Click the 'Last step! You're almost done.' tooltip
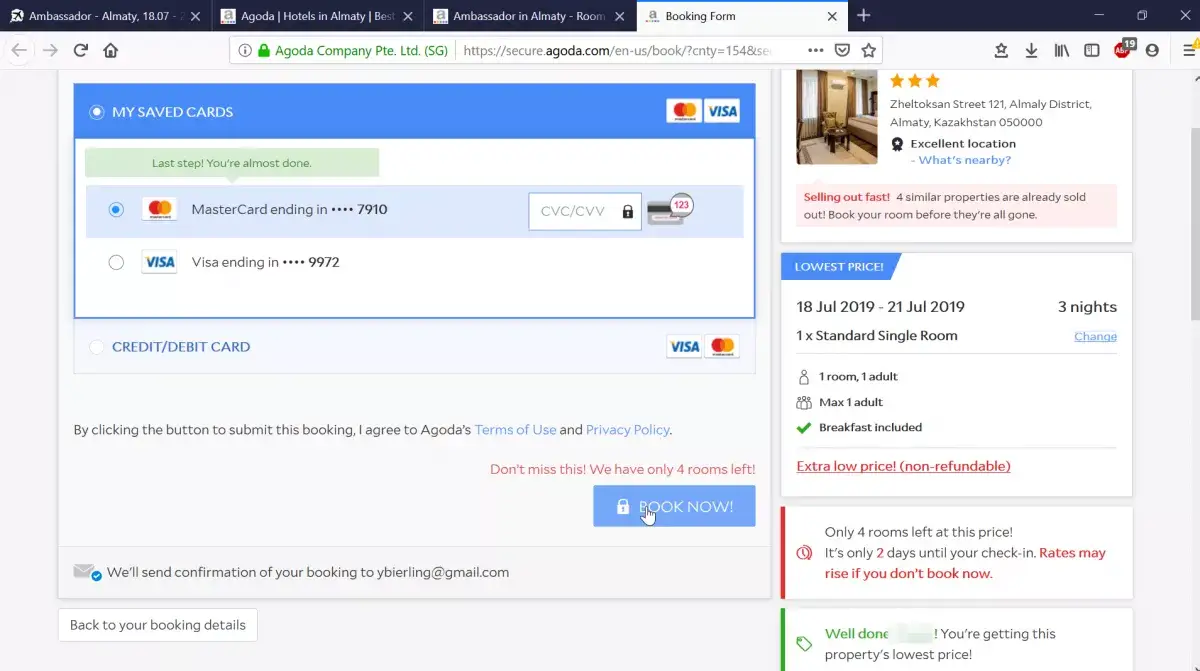 pos(232,163)
